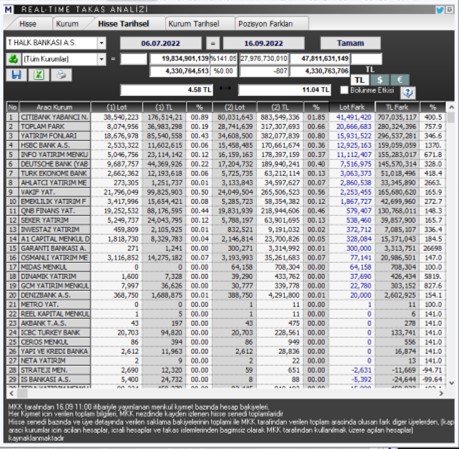This screenshot has width=459, height=449.
Task: Select the INFO YATIRIM MENKUL row
Action: point(226,155)
